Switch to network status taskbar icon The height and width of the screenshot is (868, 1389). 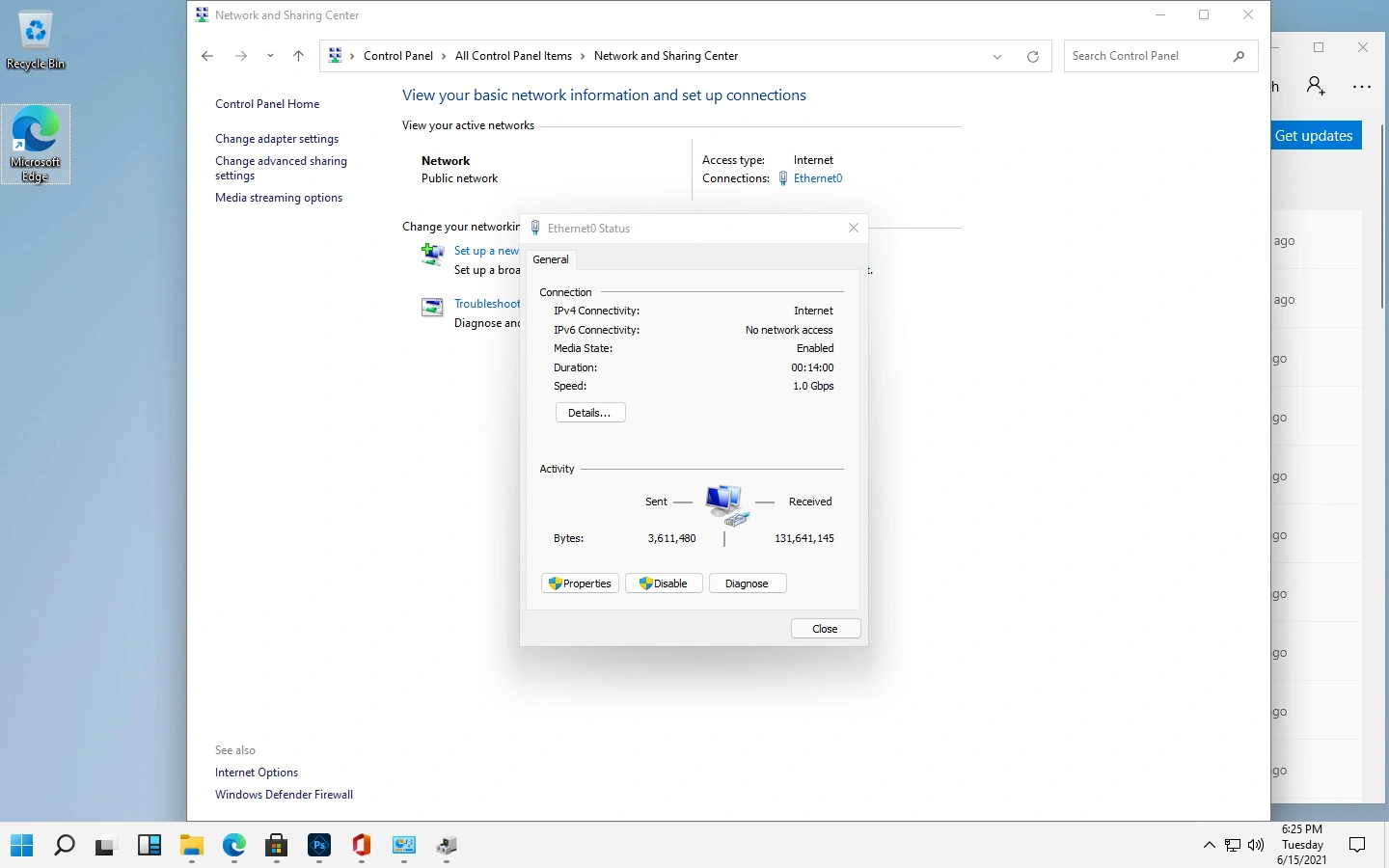click(447, 846)
